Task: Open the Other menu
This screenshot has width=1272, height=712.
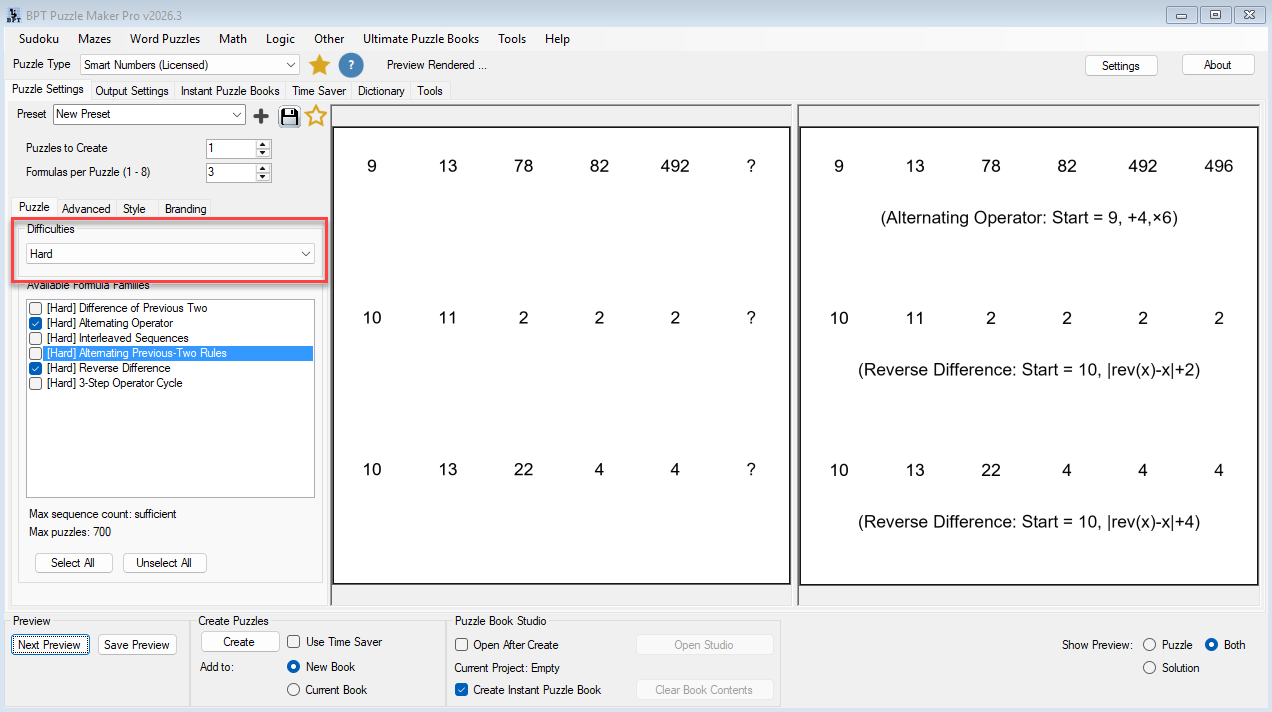Action: (329, 39)
